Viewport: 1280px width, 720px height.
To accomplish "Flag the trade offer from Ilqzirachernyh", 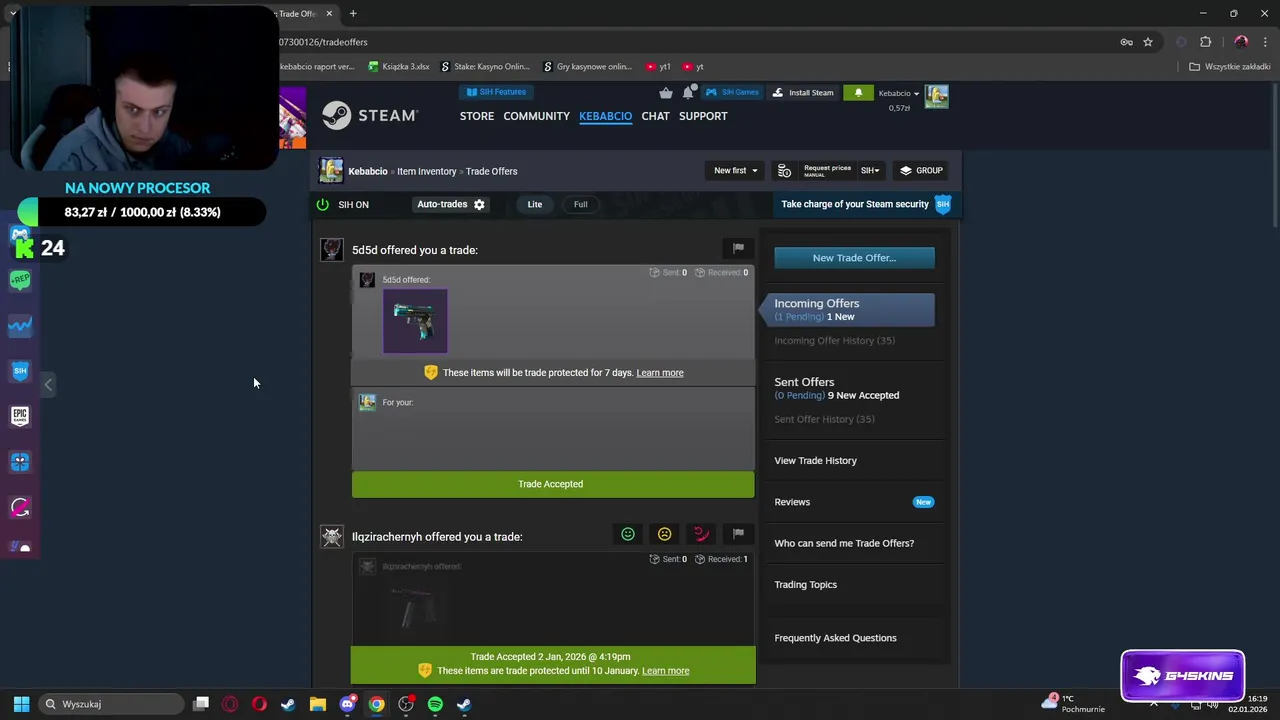I will pos(738,534).
